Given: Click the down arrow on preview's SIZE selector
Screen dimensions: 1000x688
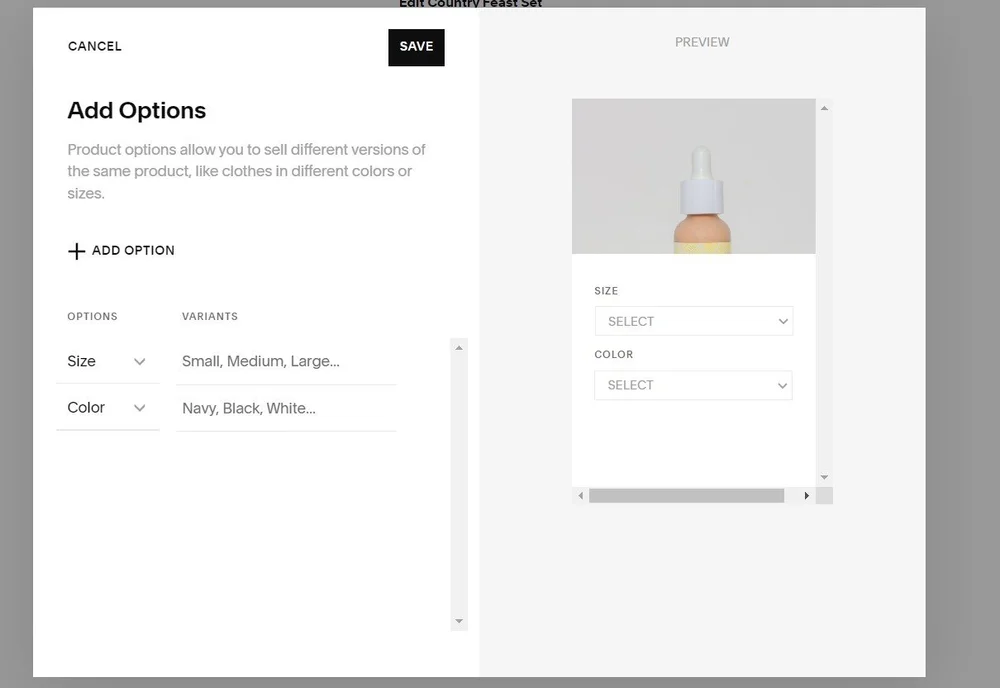Looking at the screenshot, I should click(x=781, y=321).
